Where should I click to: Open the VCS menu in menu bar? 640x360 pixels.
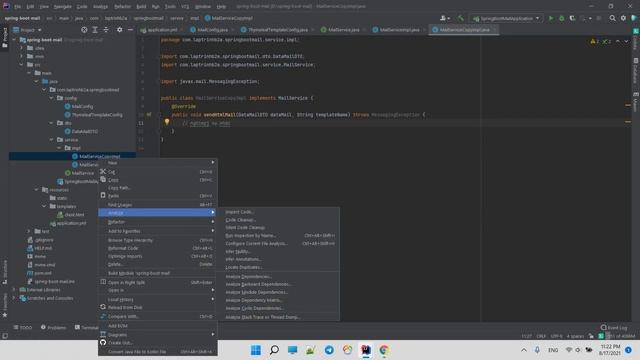click(x=185, y=7)
